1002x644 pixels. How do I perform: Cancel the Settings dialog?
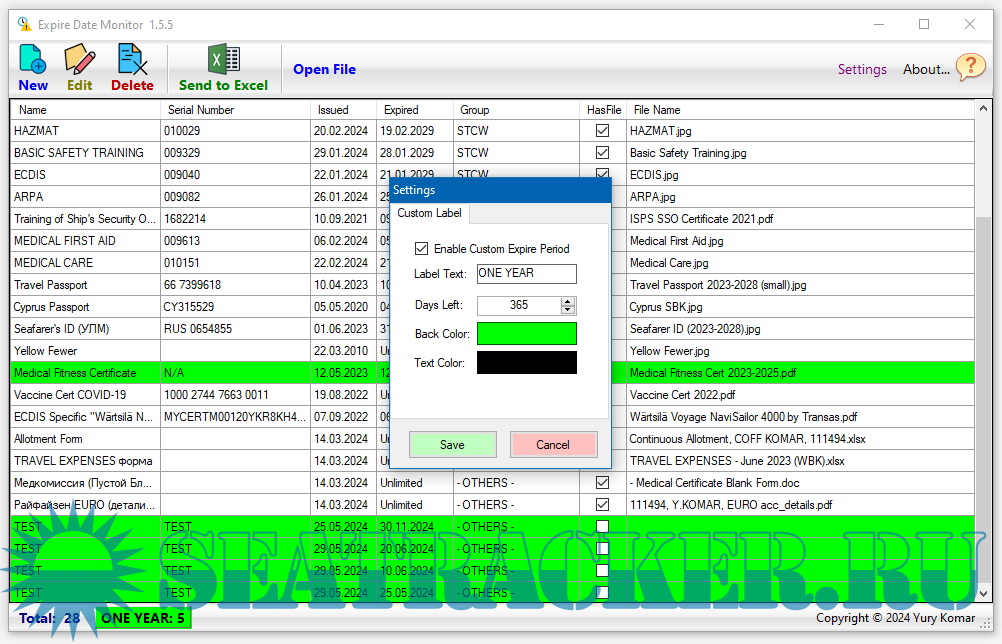point(553,445)
